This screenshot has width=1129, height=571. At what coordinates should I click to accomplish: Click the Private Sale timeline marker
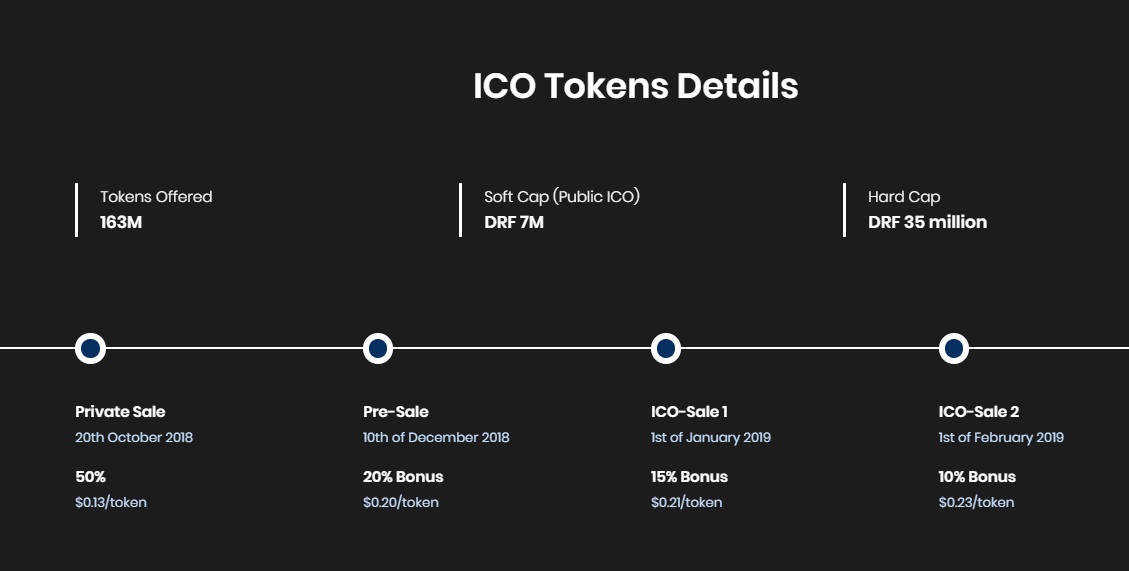90,348
